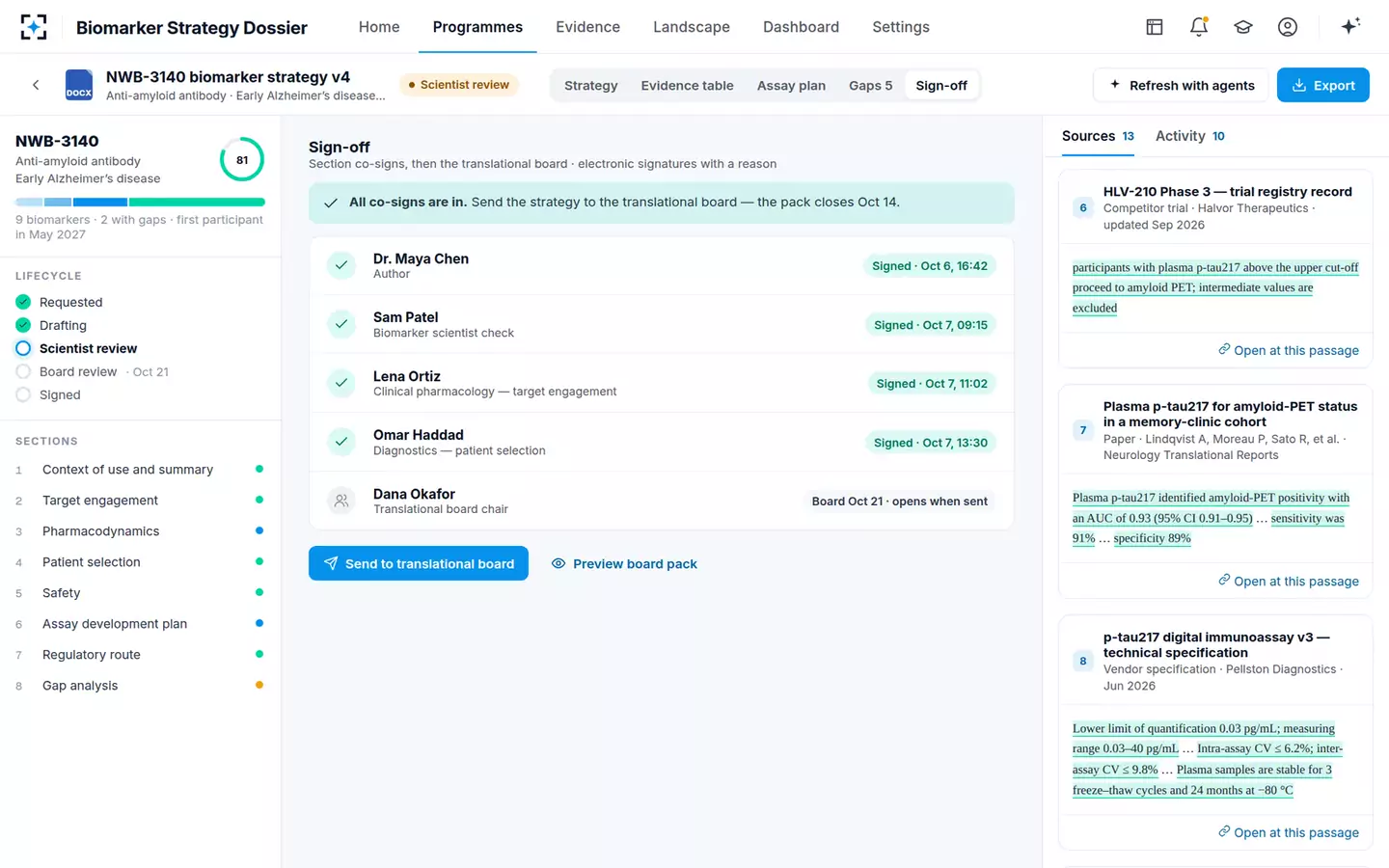
Task: Switch to the Sign-off tab
Action: [941, 85]
